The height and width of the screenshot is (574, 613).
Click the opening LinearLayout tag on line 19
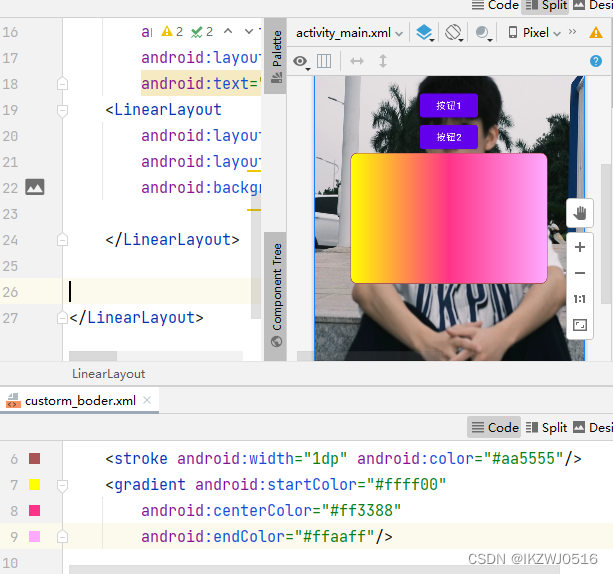tap(163, 110)
